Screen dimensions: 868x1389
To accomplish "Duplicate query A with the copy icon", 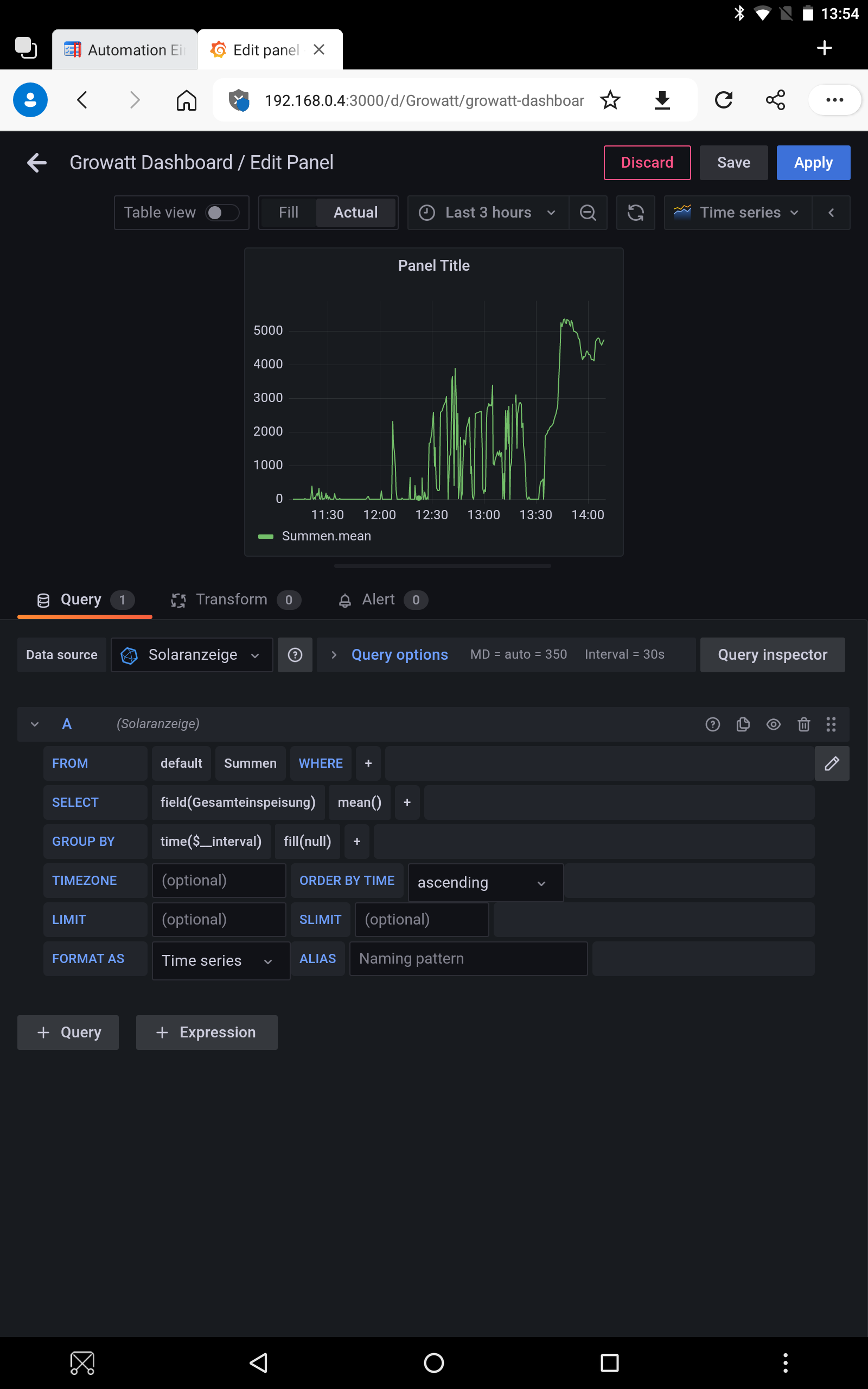I will point(743,724).
